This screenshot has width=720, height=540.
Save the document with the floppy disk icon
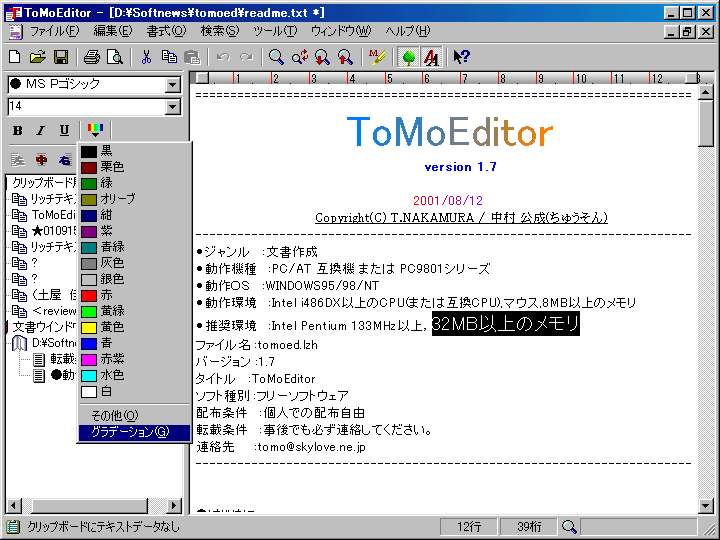tap(61, 57)
